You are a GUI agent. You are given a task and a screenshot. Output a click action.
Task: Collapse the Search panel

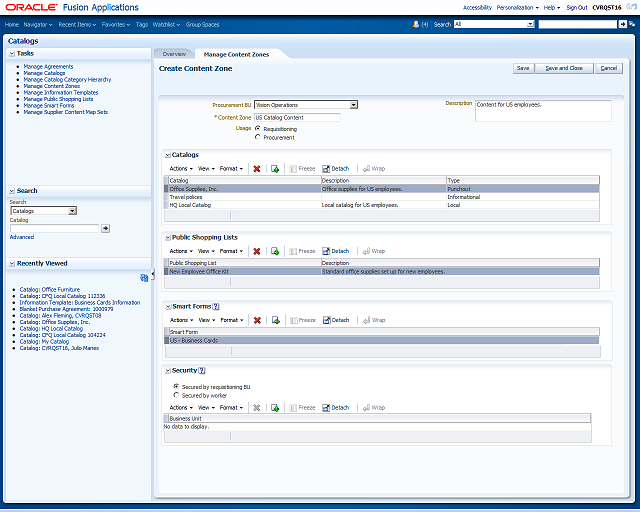click(12, 191)
